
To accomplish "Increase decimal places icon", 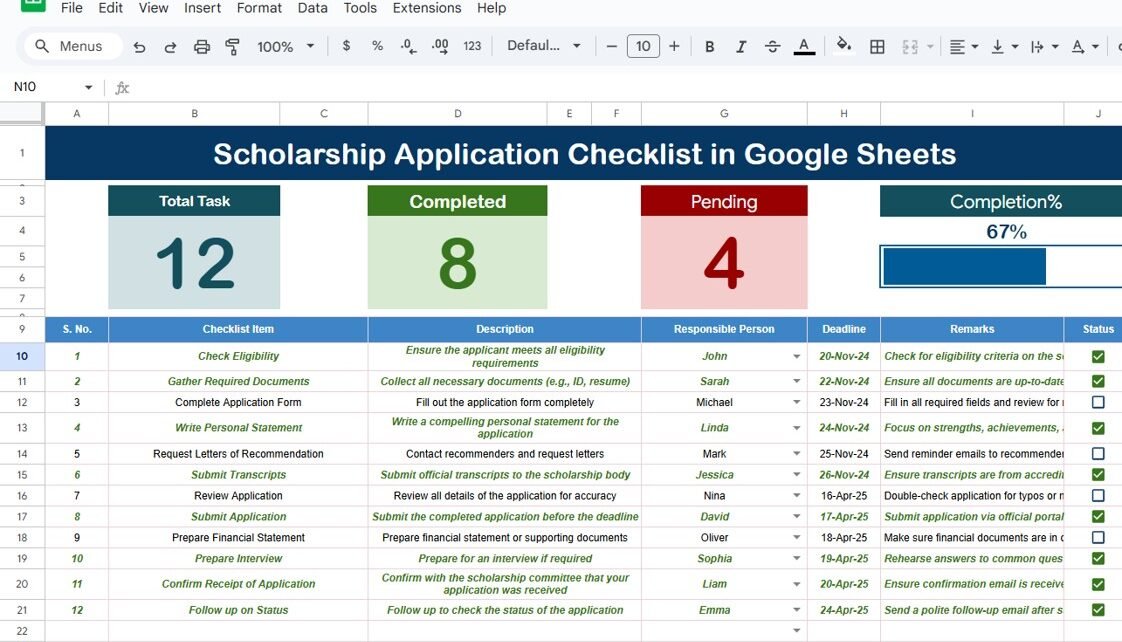I will [440, 47].
